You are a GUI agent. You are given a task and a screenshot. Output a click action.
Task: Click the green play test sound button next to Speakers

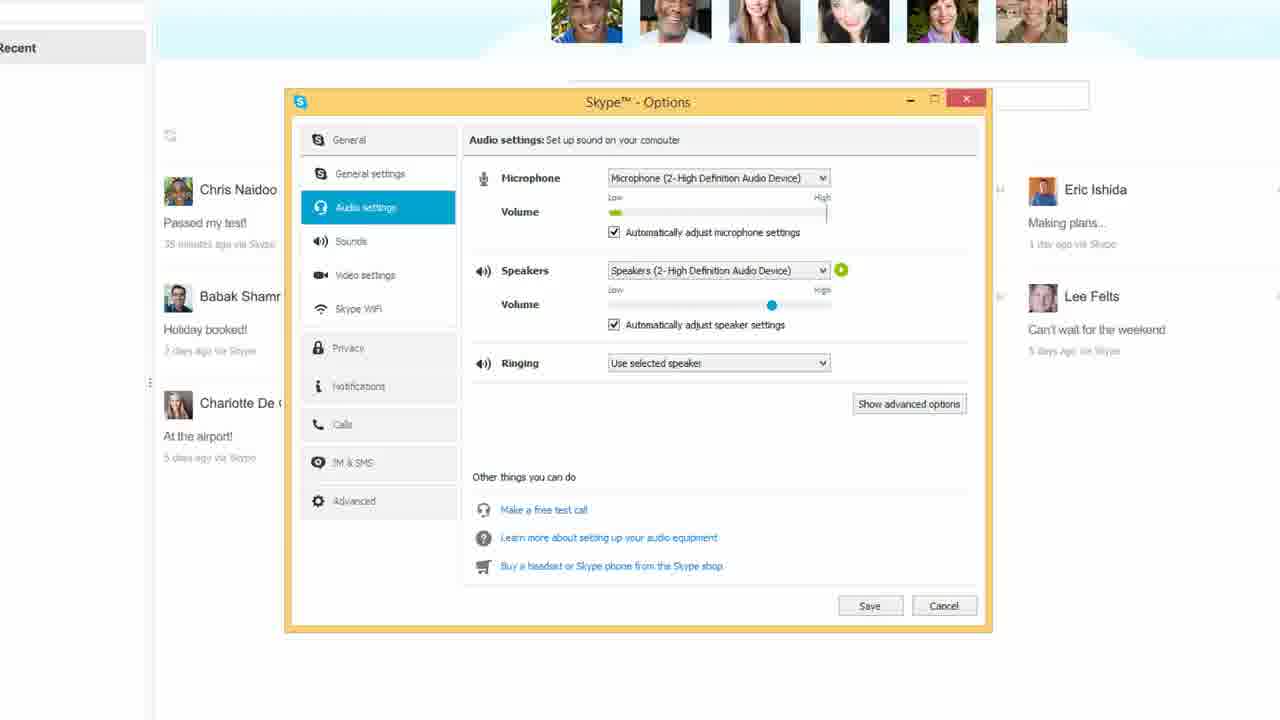coord(841,270)
